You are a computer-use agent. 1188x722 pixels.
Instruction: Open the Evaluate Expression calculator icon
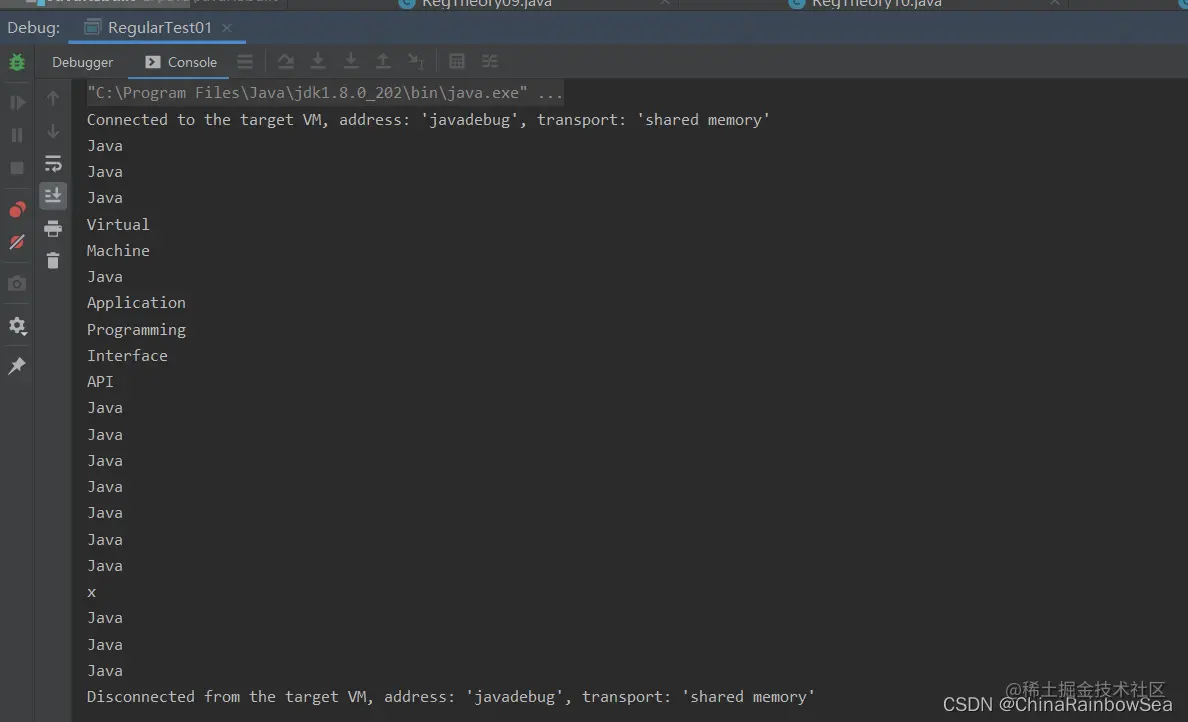[457, 61]
